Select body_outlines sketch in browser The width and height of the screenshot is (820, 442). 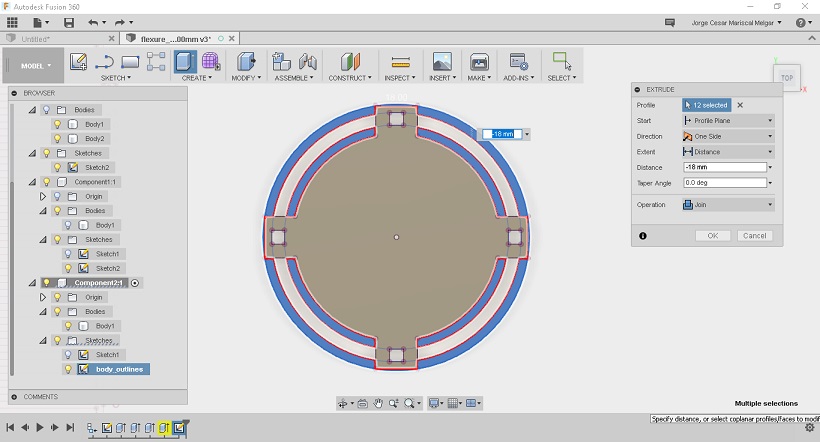click(x=119, y=369)
